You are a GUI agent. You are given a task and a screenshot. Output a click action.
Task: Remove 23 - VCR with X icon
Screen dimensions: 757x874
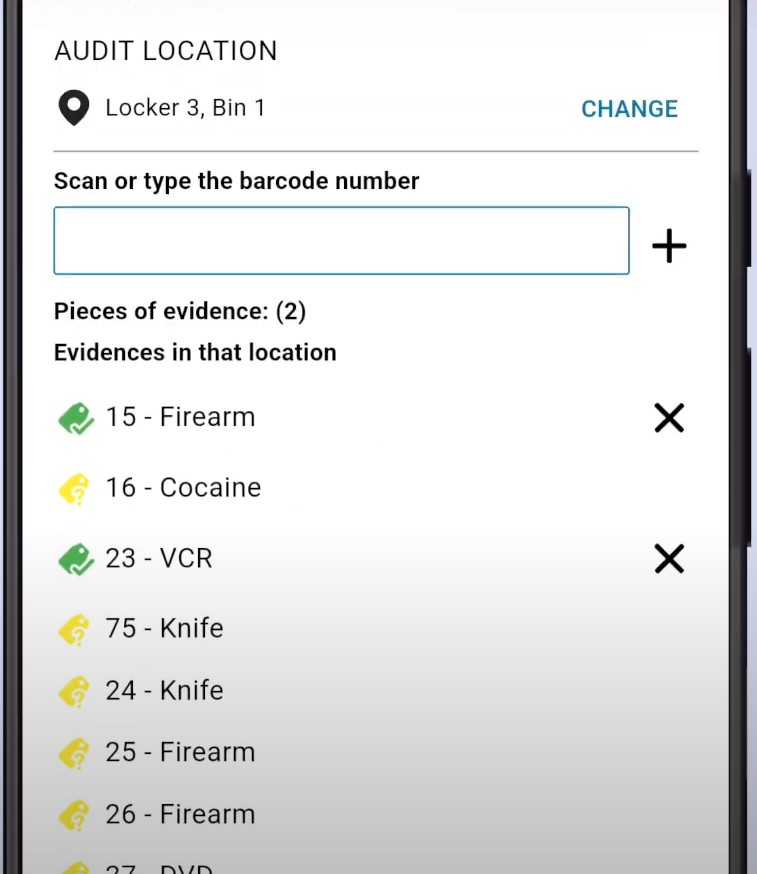pos(669,559)
